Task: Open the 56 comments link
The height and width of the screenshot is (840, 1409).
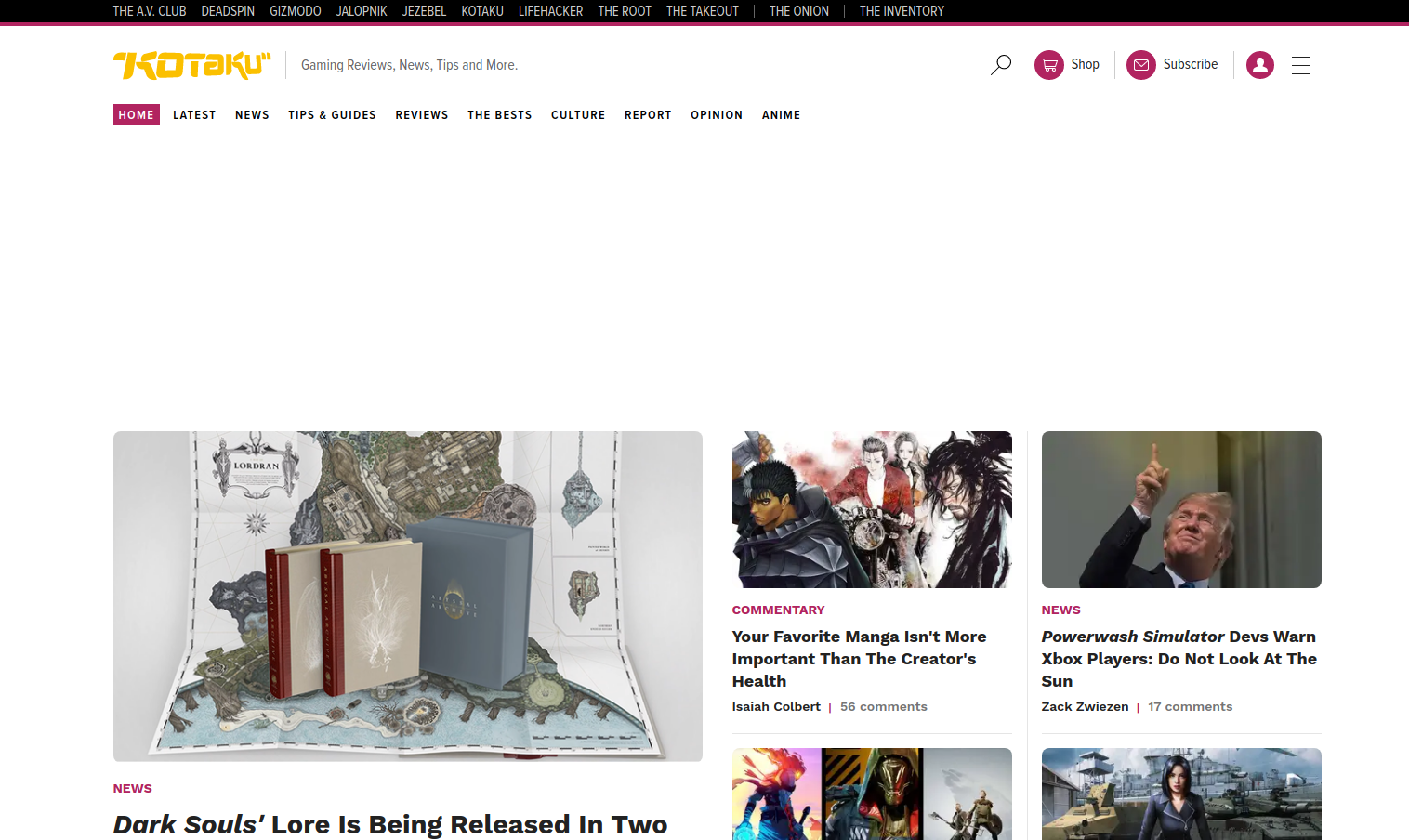Action: [x=884, y=707]
